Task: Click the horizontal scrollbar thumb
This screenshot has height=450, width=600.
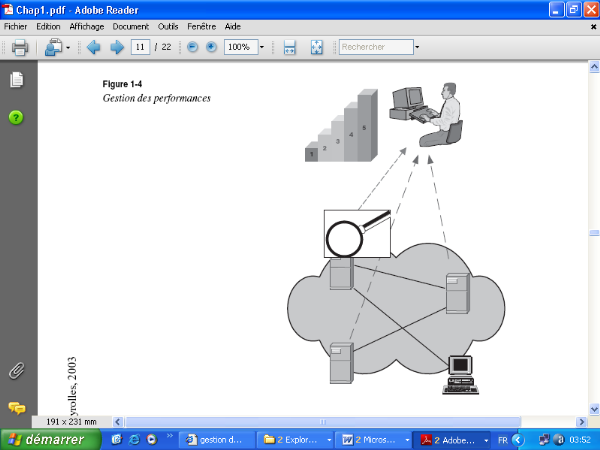Action: [x=323, y=422]
